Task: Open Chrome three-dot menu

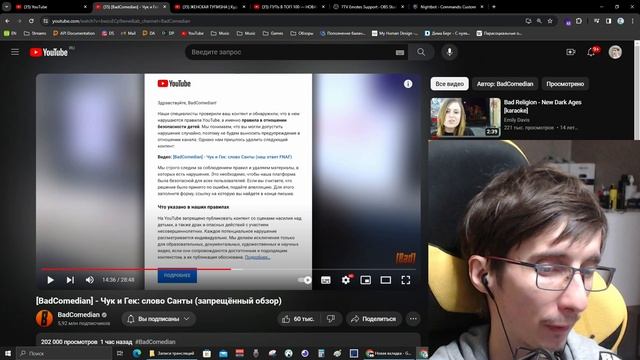Action: (x=633, y=21)
